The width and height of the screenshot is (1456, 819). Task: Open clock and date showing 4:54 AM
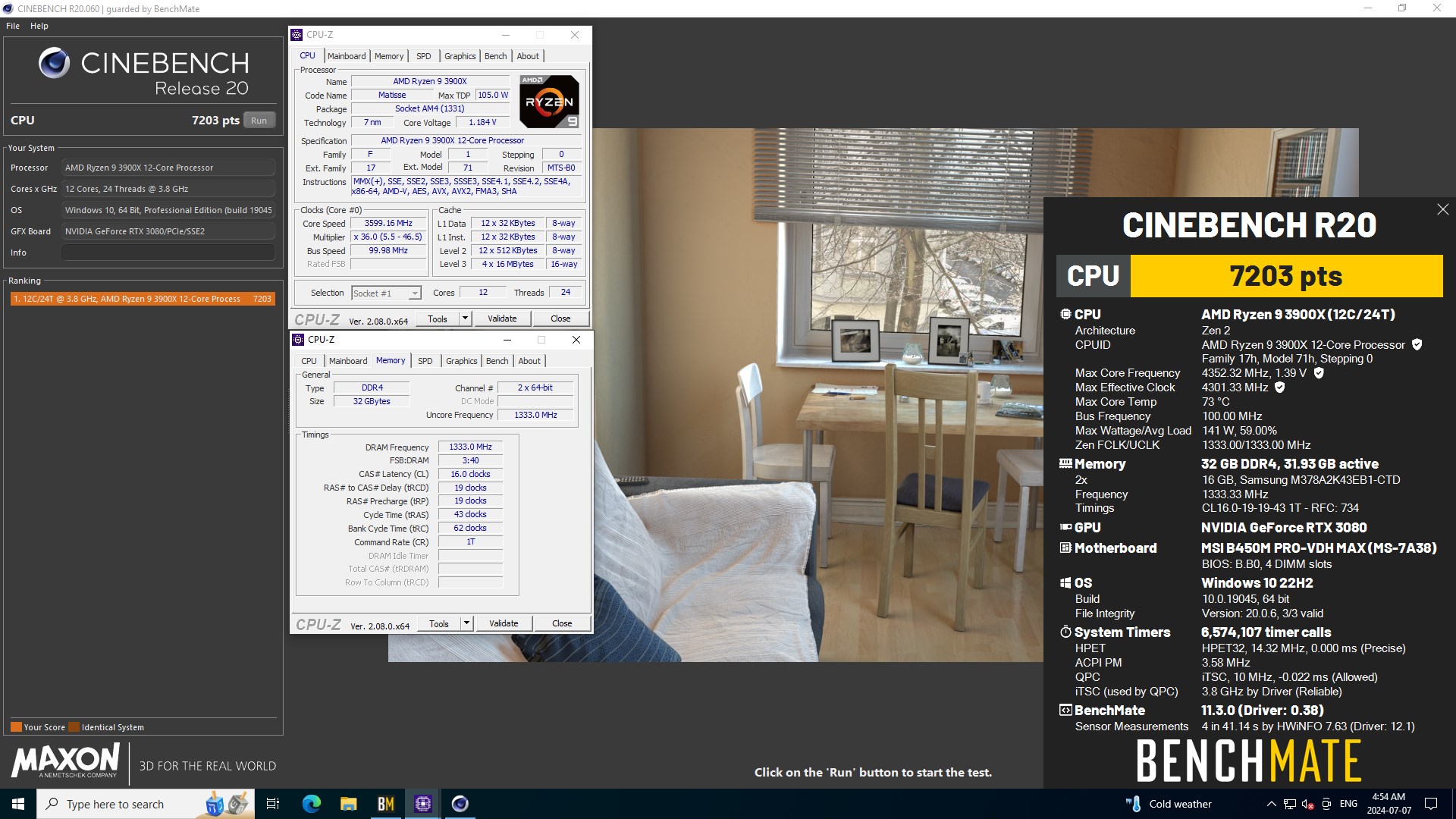[1389, 804]
